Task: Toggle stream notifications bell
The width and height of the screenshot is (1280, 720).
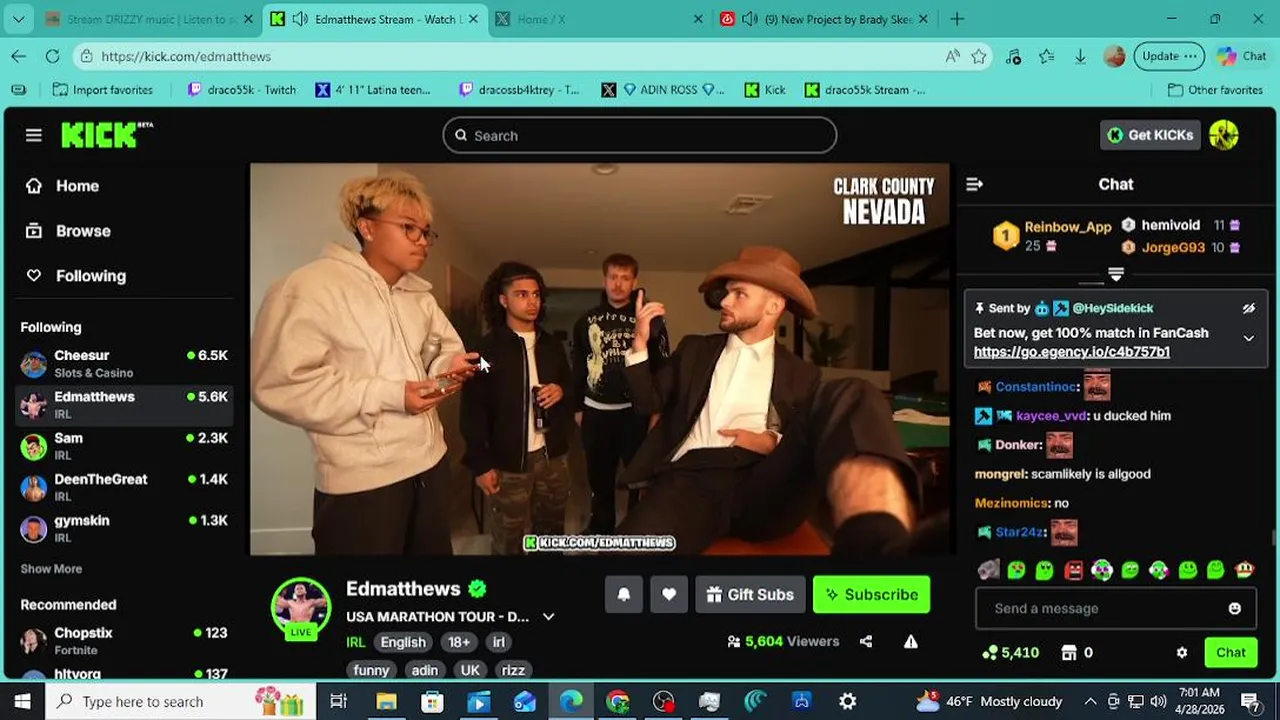Action: click(623, 594)
